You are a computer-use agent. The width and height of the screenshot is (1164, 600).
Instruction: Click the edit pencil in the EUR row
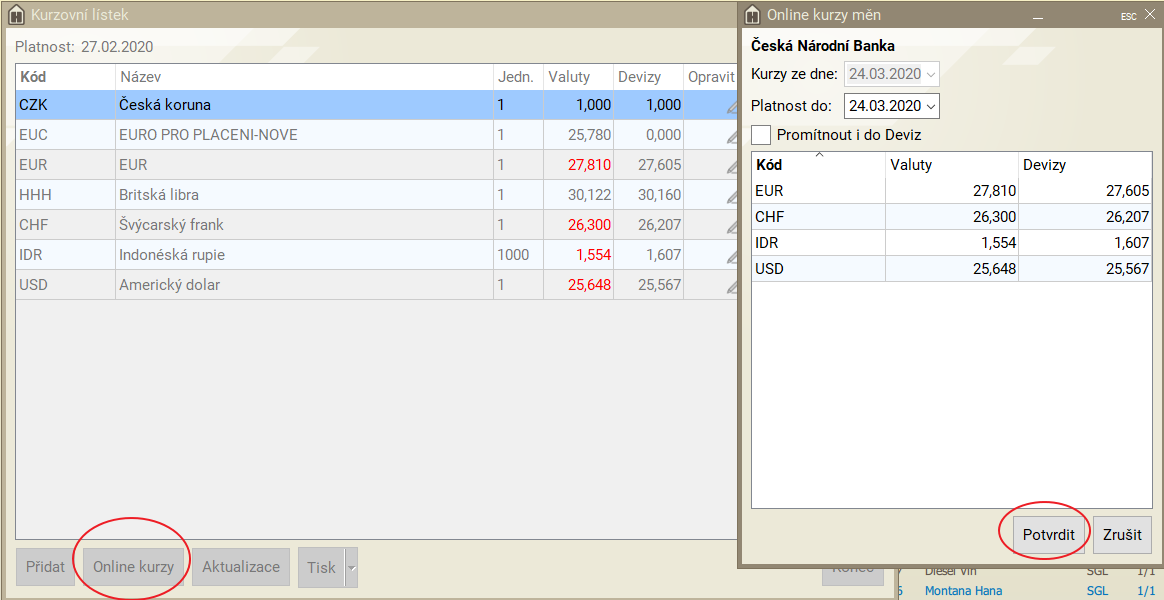732,166
